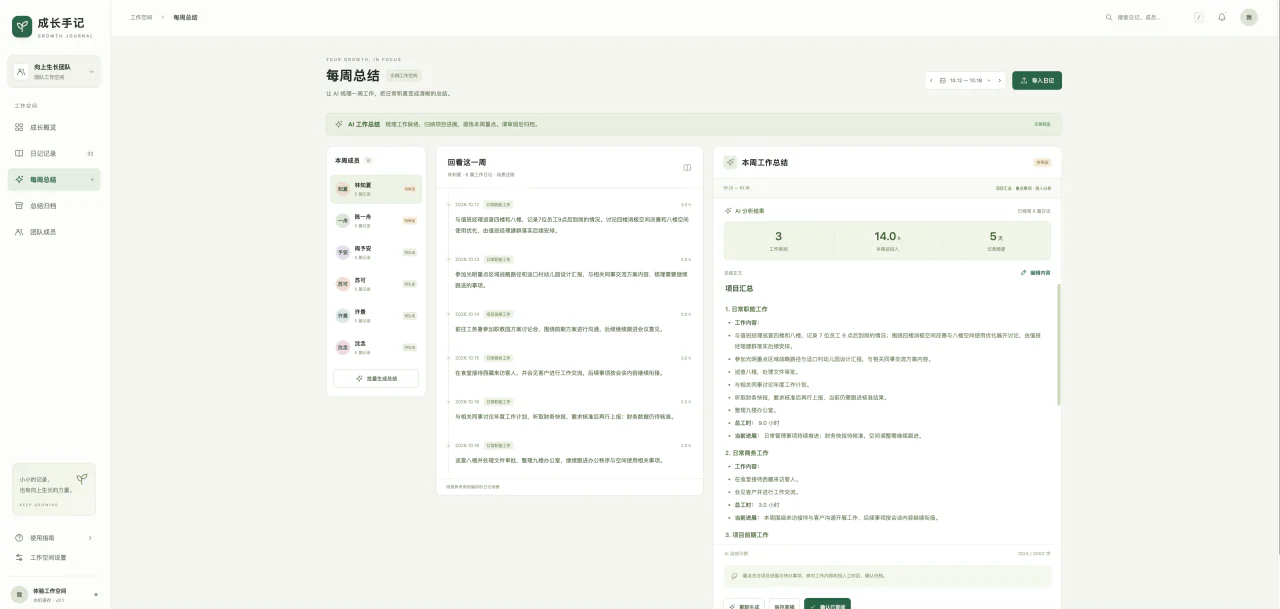This screenshot has width=1280, height=609.
Task: Click the 总结归档 archive box icon
Action: 19,206
